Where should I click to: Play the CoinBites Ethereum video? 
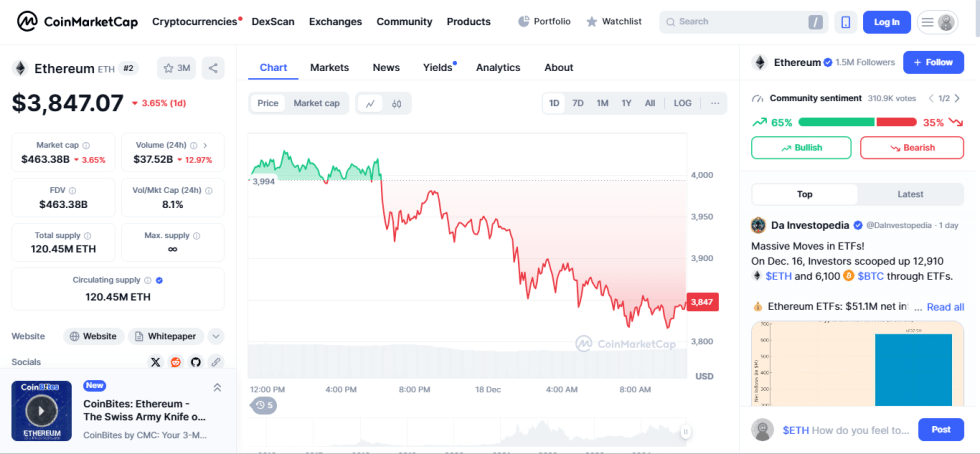[41, 409]
